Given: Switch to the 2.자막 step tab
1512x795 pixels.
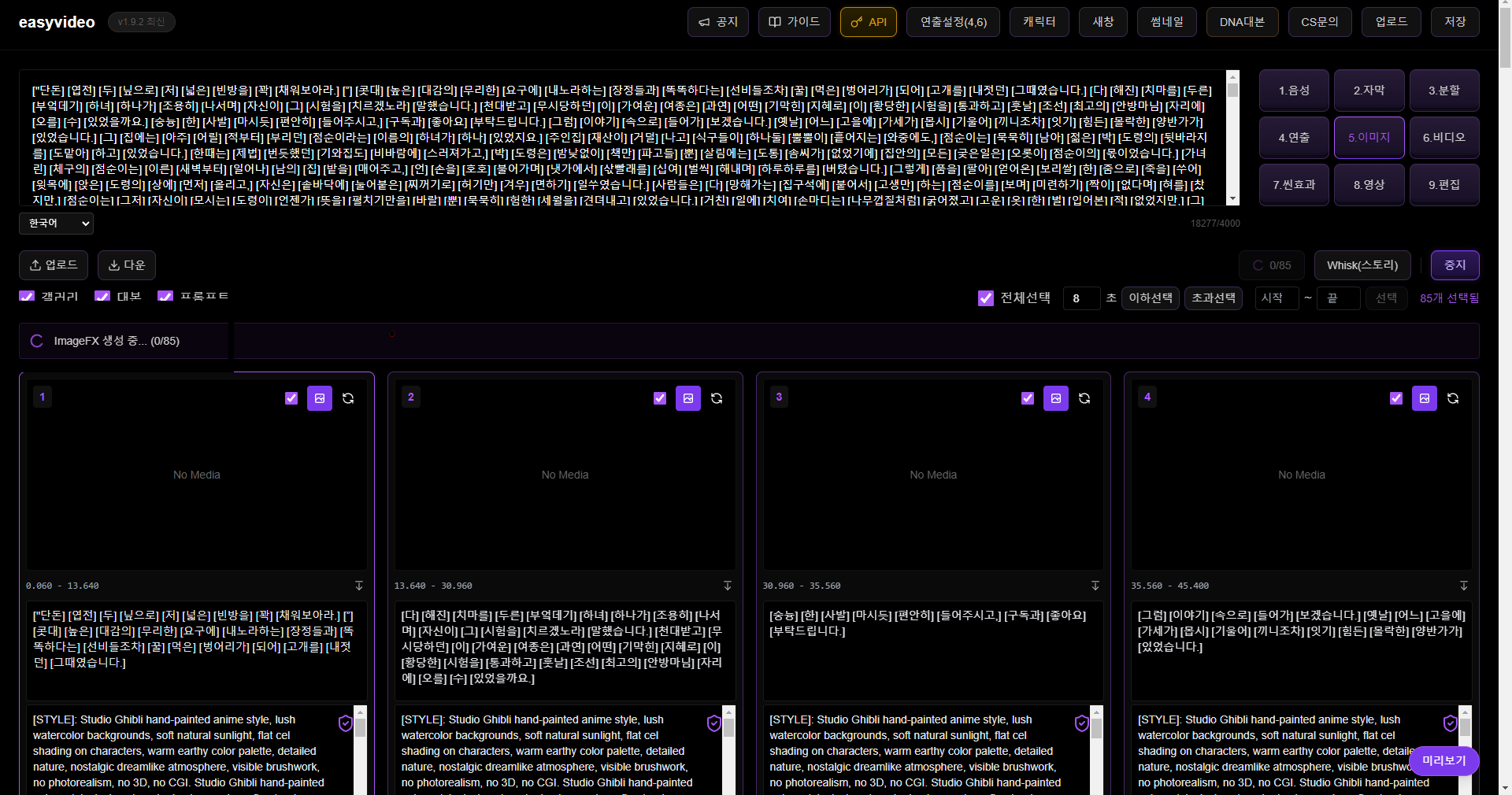Looking at the screenshot, I should click(1369, 91).
